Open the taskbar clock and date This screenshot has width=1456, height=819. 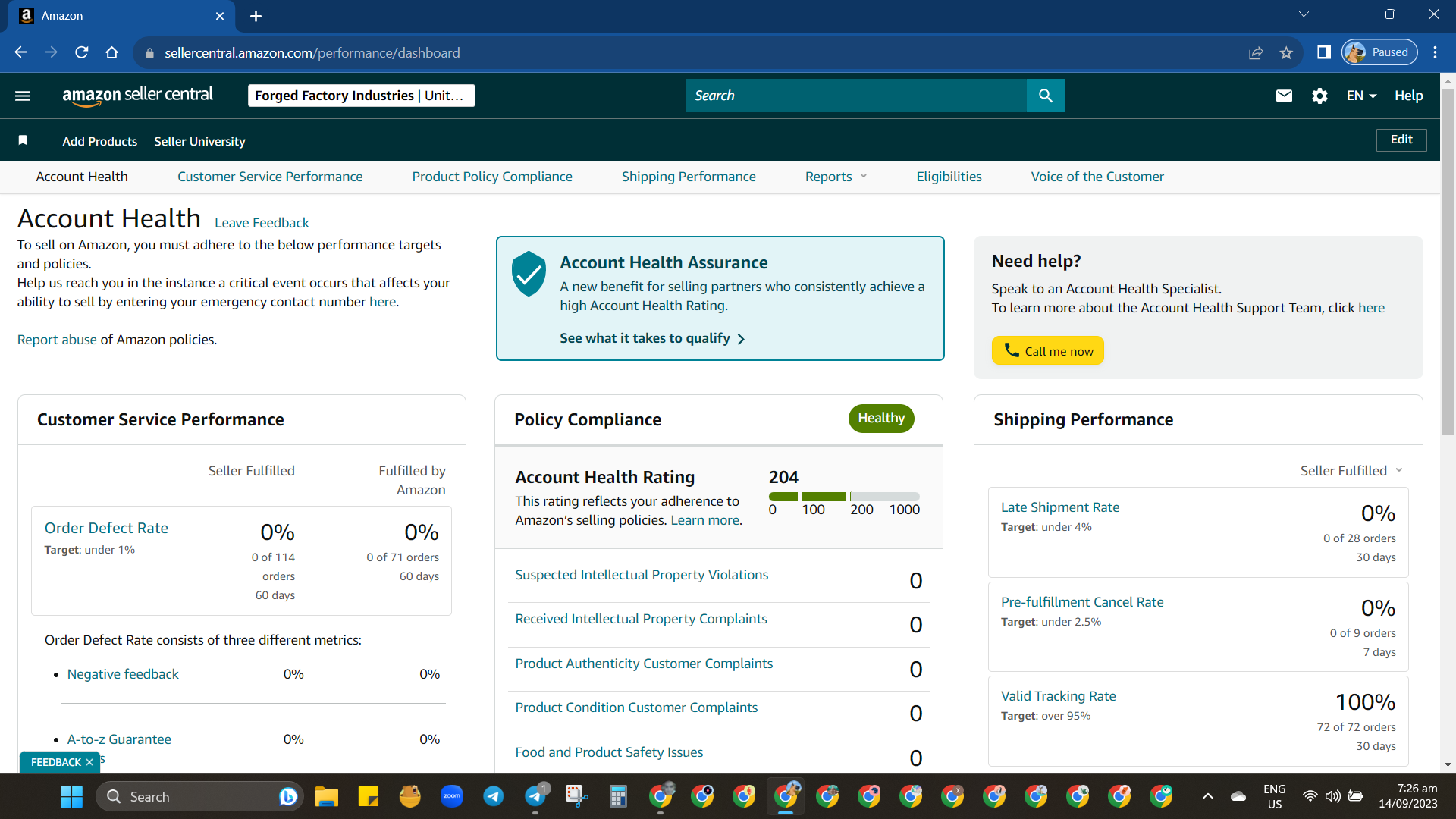(x=1408, y=796)
